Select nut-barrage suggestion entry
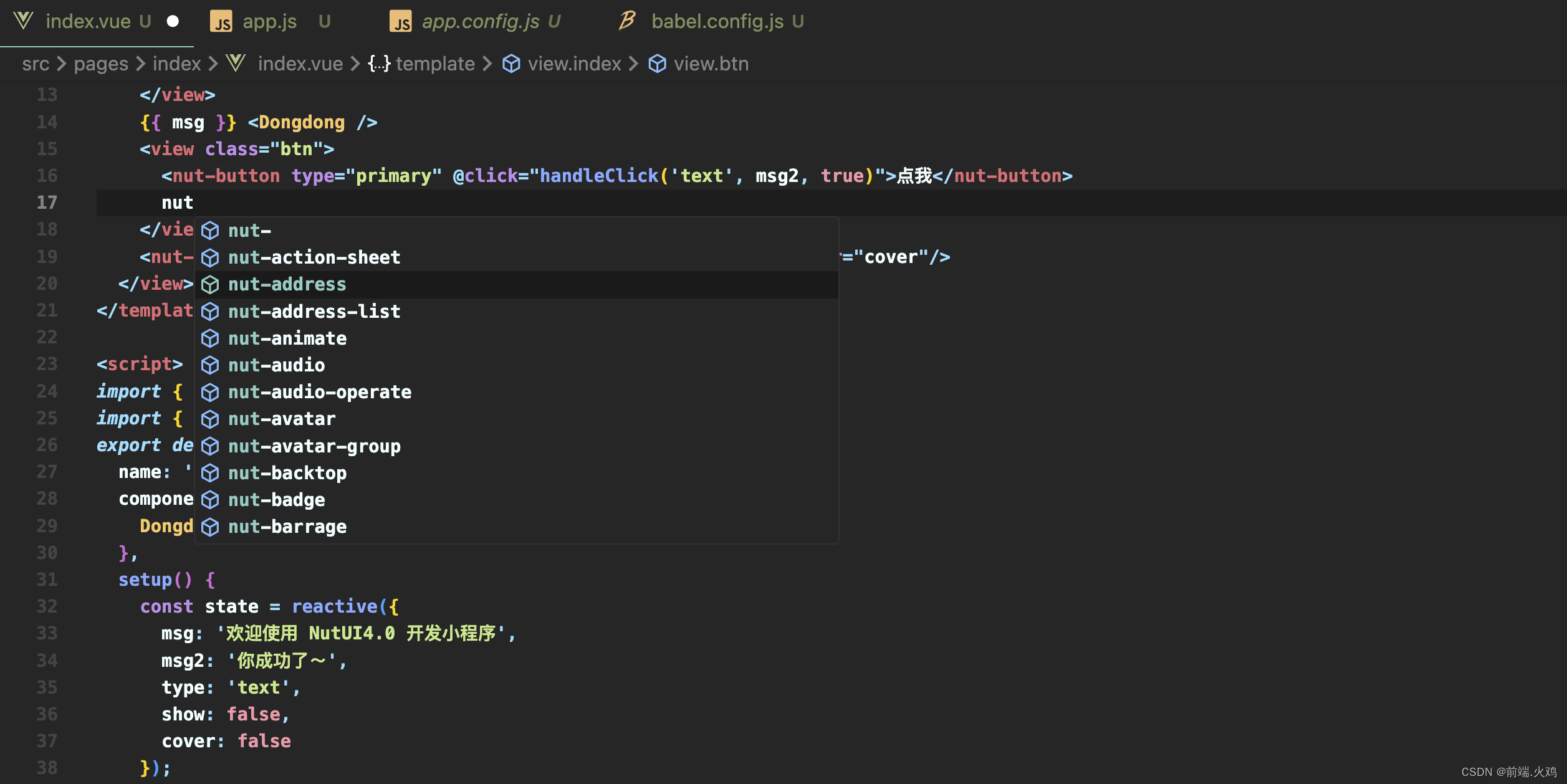 coord(287,527)
